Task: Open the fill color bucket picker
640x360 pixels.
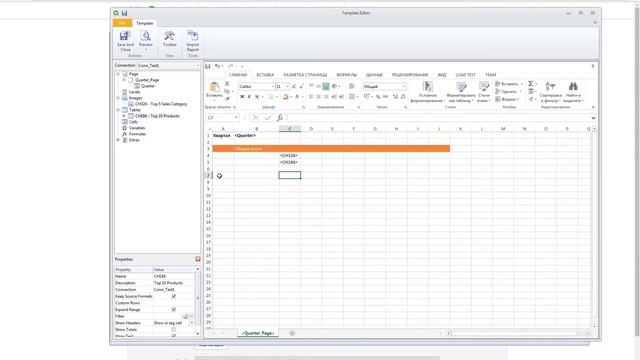Action: (x=286, y=97)
